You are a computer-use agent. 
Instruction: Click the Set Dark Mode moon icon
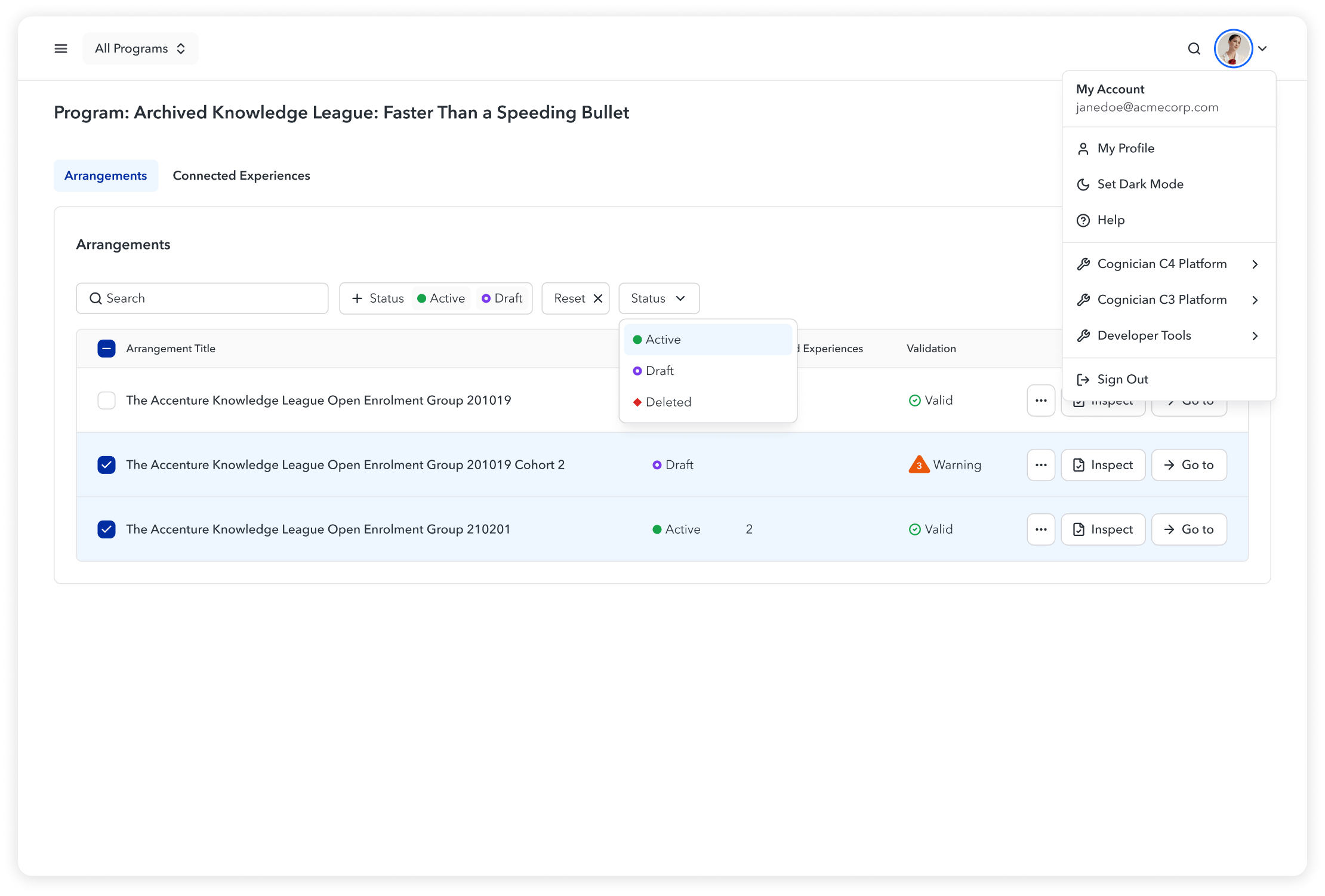pos(1083,184)
